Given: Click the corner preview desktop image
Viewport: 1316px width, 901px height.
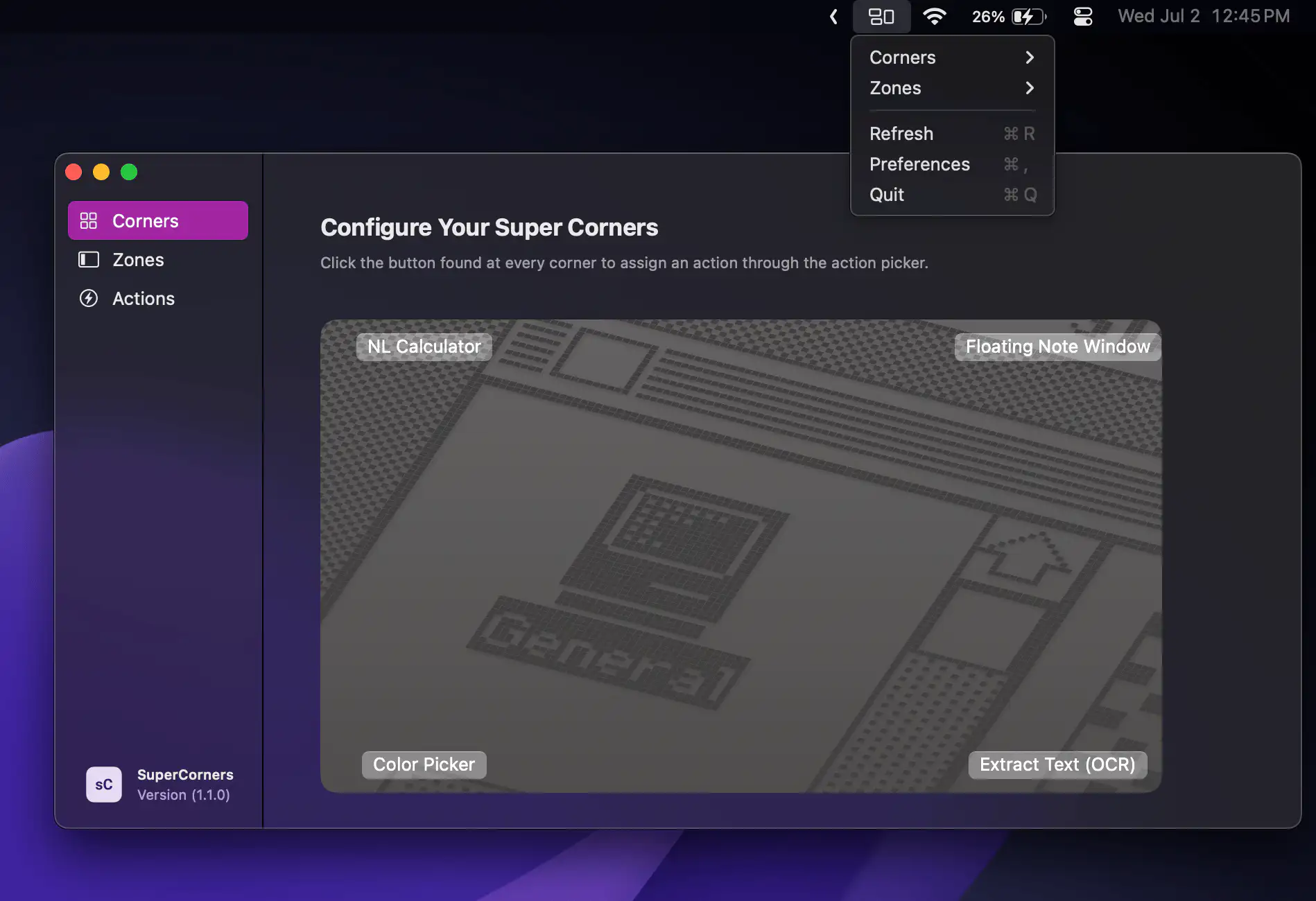Looking at the screenshot, I should 741,556.
